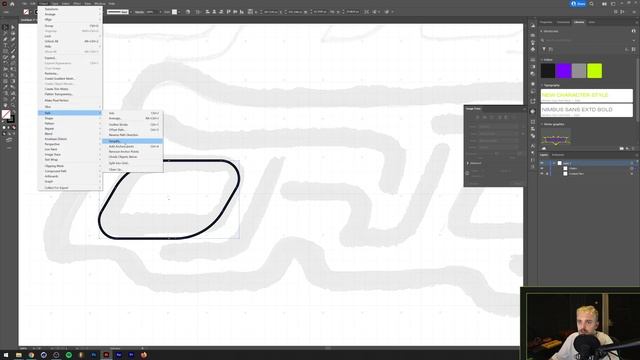Click the Home icon in top bar
The width and height of the screenshot is (640, 360).
(12, 4)
